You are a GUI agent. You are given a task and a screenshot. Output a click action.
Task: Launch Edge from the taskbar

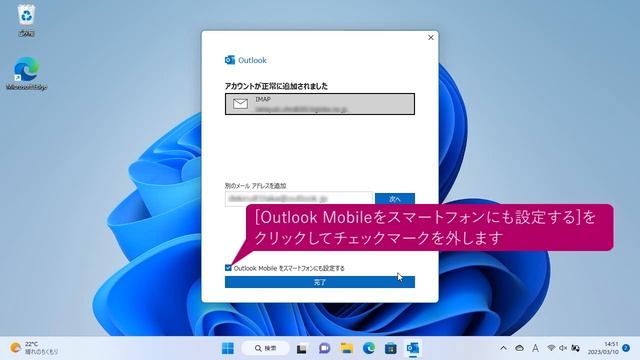(369, 348)
